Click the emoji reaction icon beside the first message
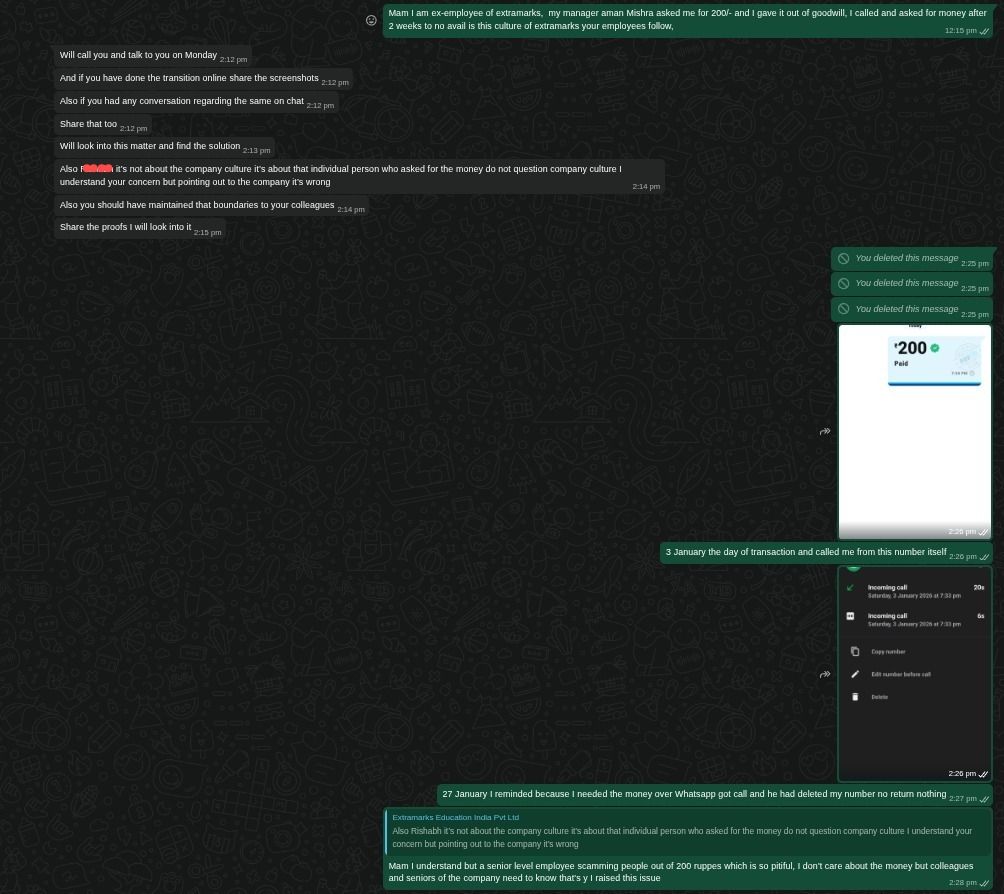Viewport: 1004px width, 894px height. (371, 20)
